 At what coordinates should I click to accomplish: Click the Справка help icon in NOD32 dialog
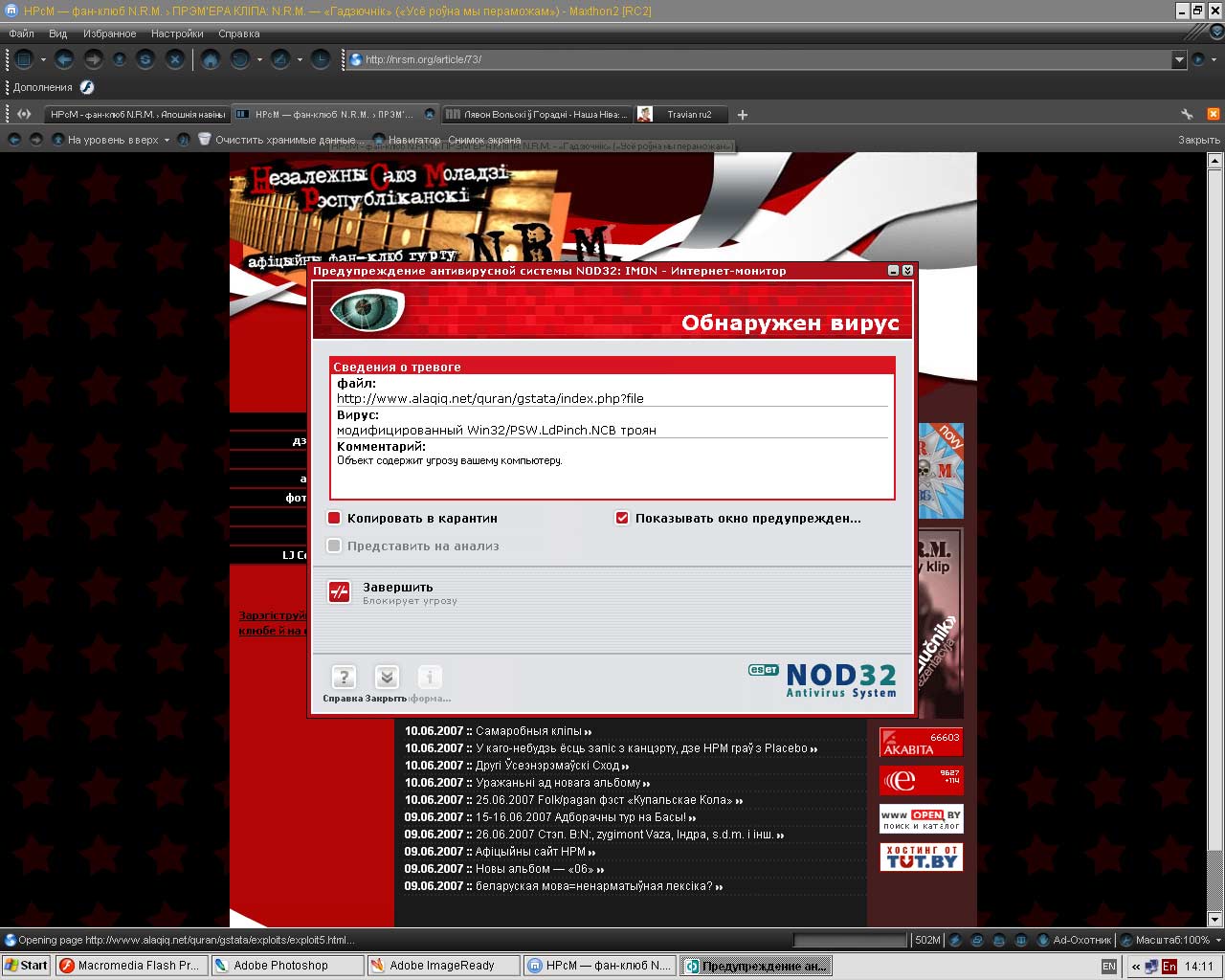[344, 678]
